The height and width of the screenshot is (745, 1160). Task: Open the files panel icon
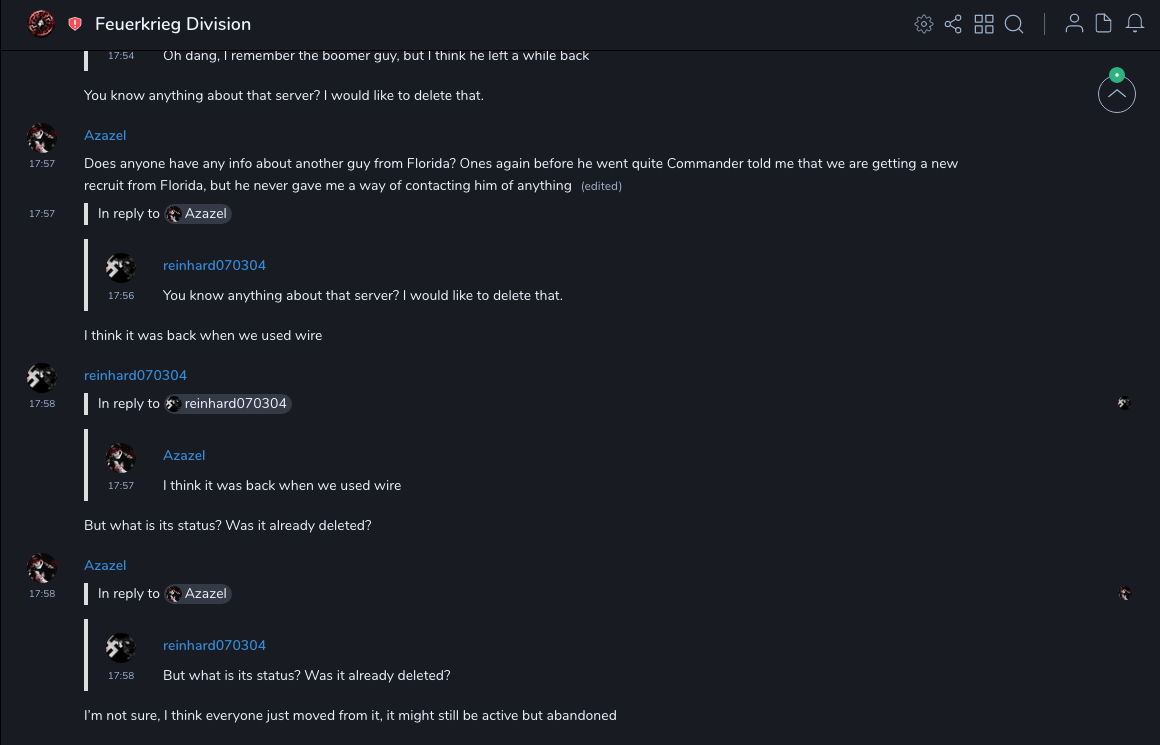(1104, 24)
